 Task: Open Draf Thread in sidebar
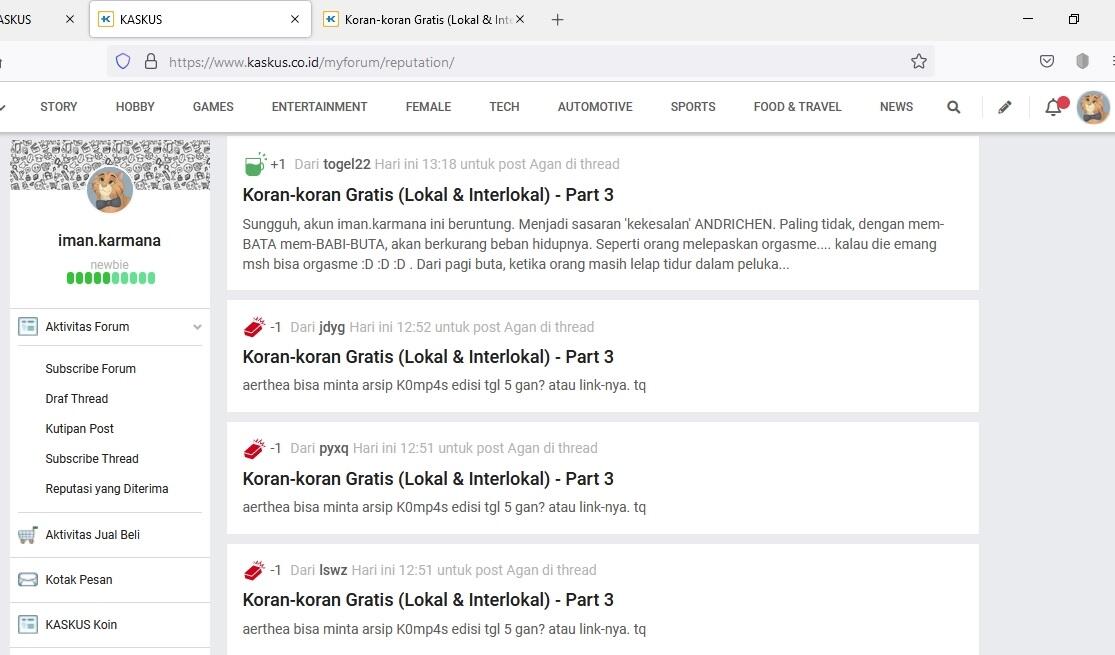coord(77,398)
